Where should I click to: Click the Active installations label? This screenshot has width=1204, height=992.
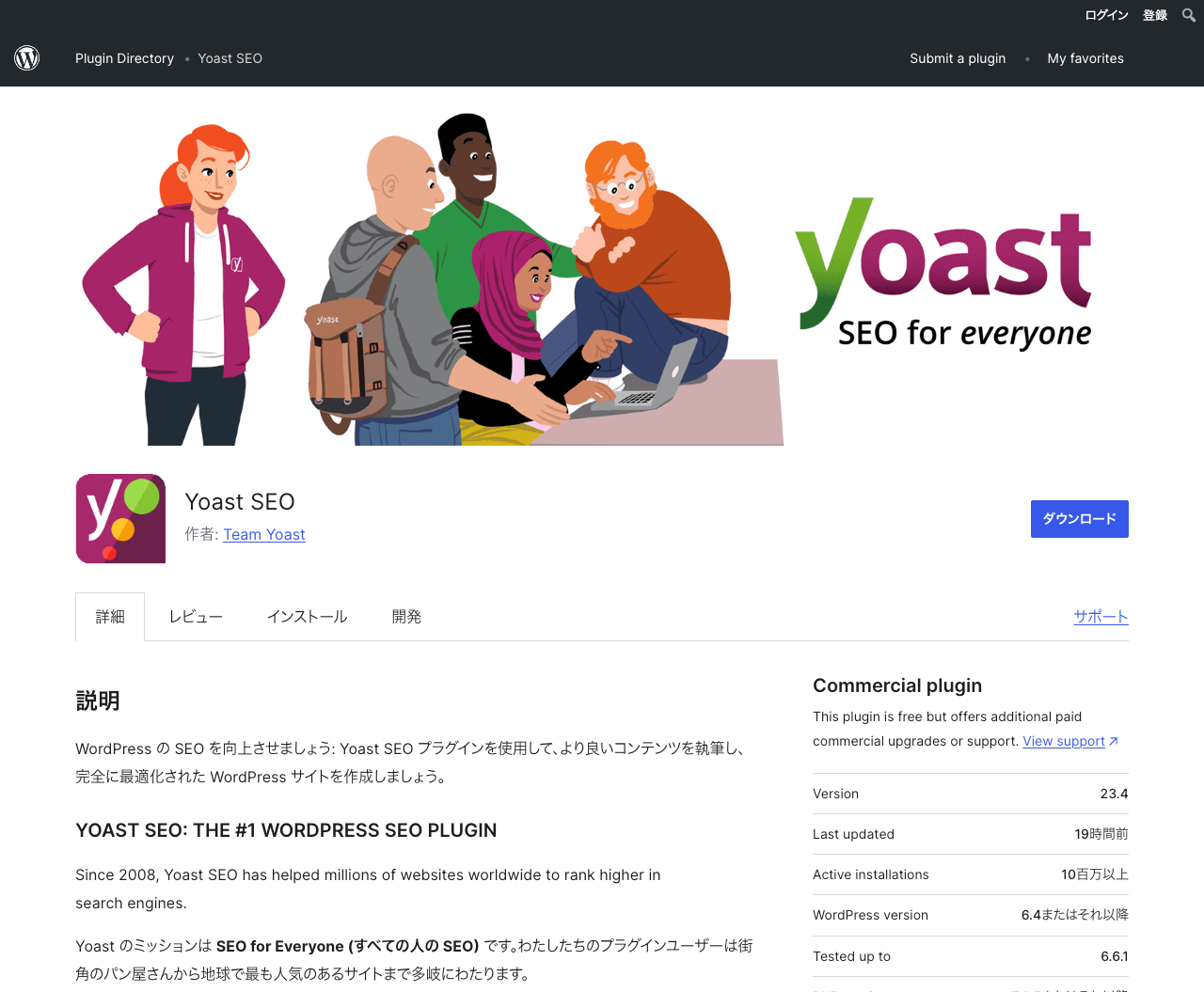(x=871, y=874)
